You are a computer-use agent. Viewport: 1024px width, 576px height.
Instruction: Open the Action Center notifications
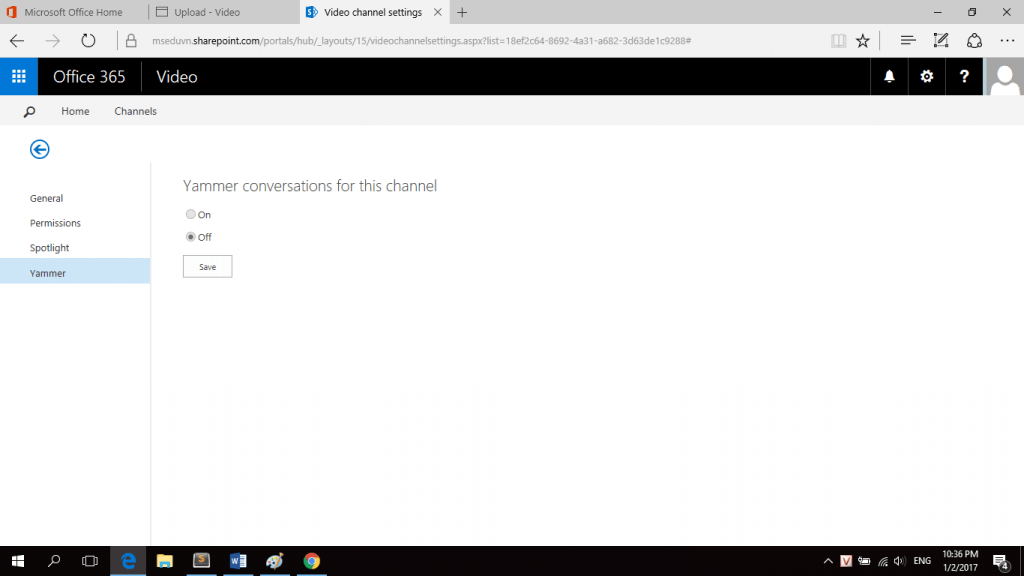coord(1001,561)
